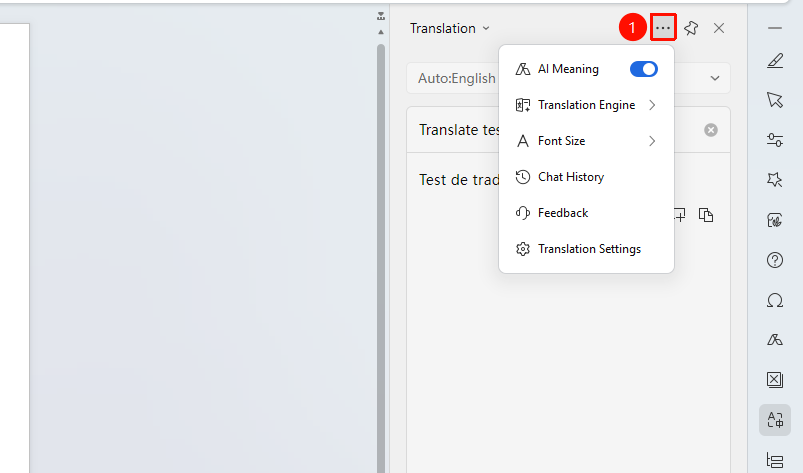This screenshot has height=473, width=803.
Task: Expand the Translation Engine submenu
Action: click(586, 105)
